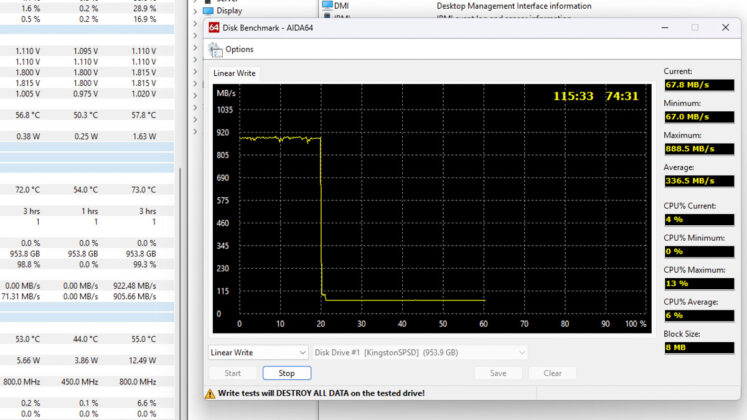Viewport: 747px width, 420px height.
Task: Open the Linear Write test type dropdown
Action: click(258, 352)
